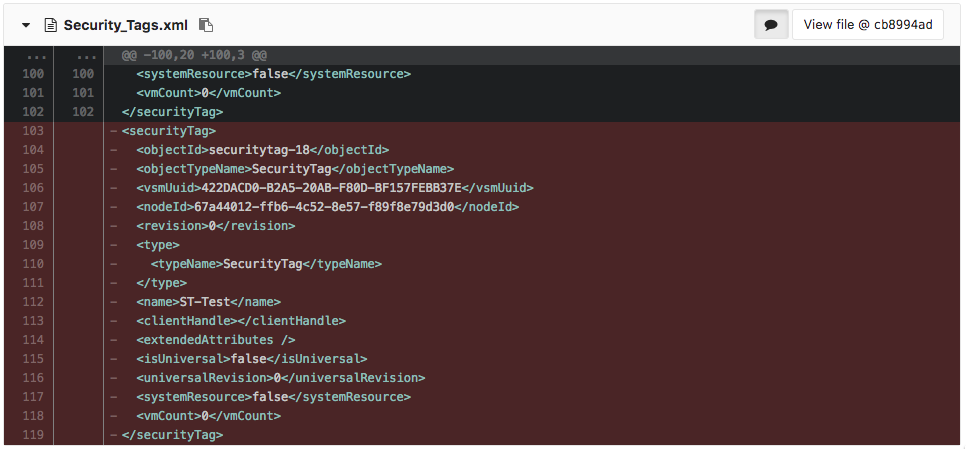Expand context via the second ellipsis column
The width and height of the screenshot is (966, 449).
tap(78, 56)
